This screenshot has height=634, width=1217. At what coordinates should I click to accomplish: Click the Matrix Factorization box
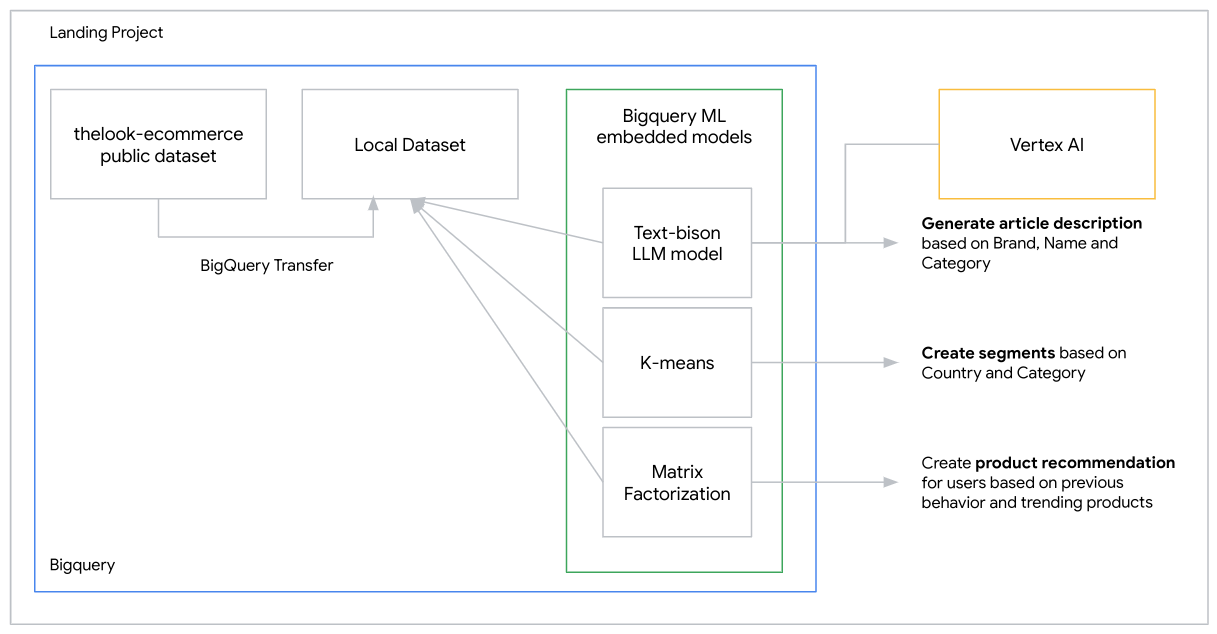coord(677,483)
